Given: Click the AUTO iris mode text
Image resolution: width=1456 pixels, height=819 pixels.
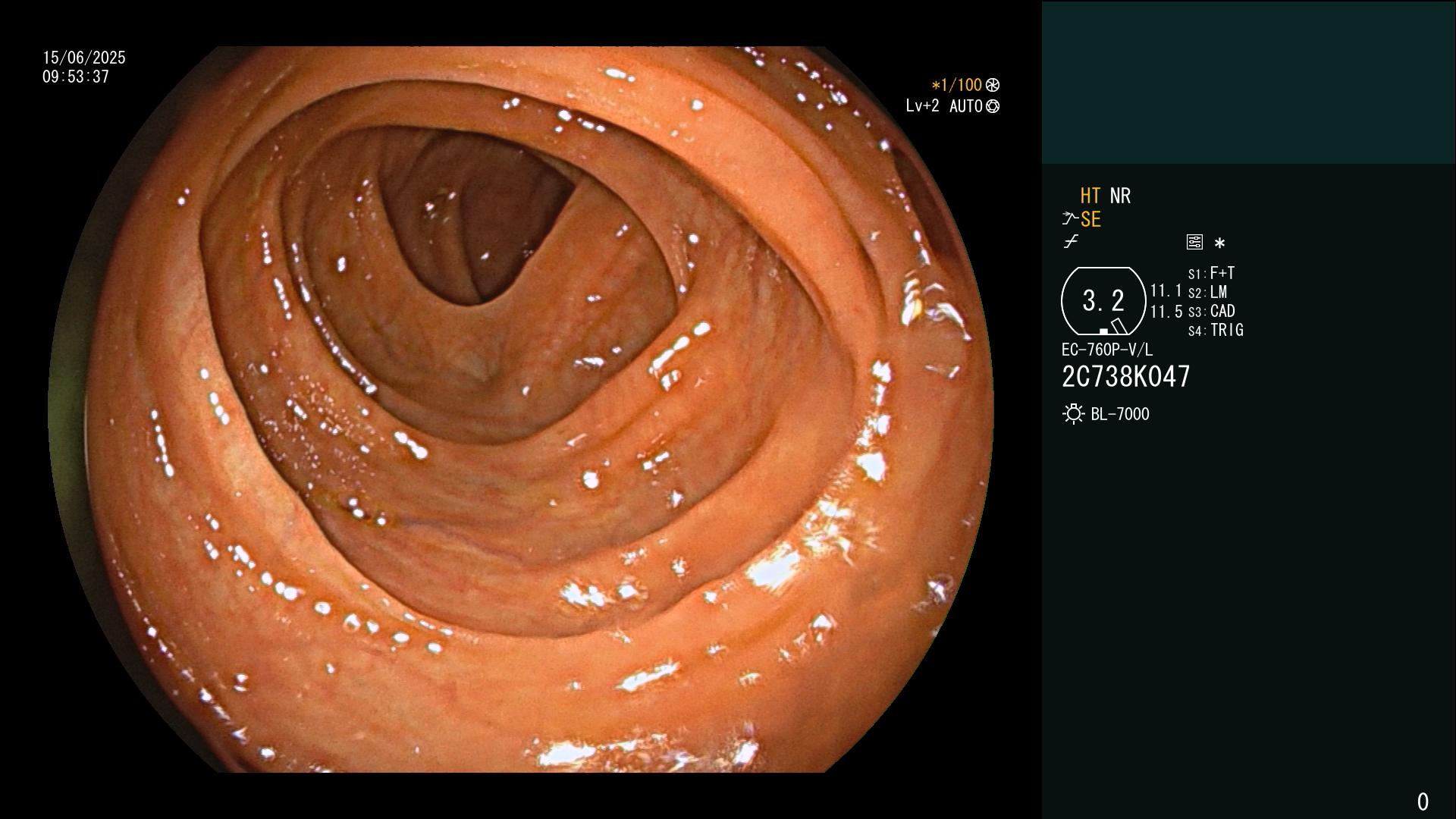Looking at the screenshot, I should tap(966, 106).
